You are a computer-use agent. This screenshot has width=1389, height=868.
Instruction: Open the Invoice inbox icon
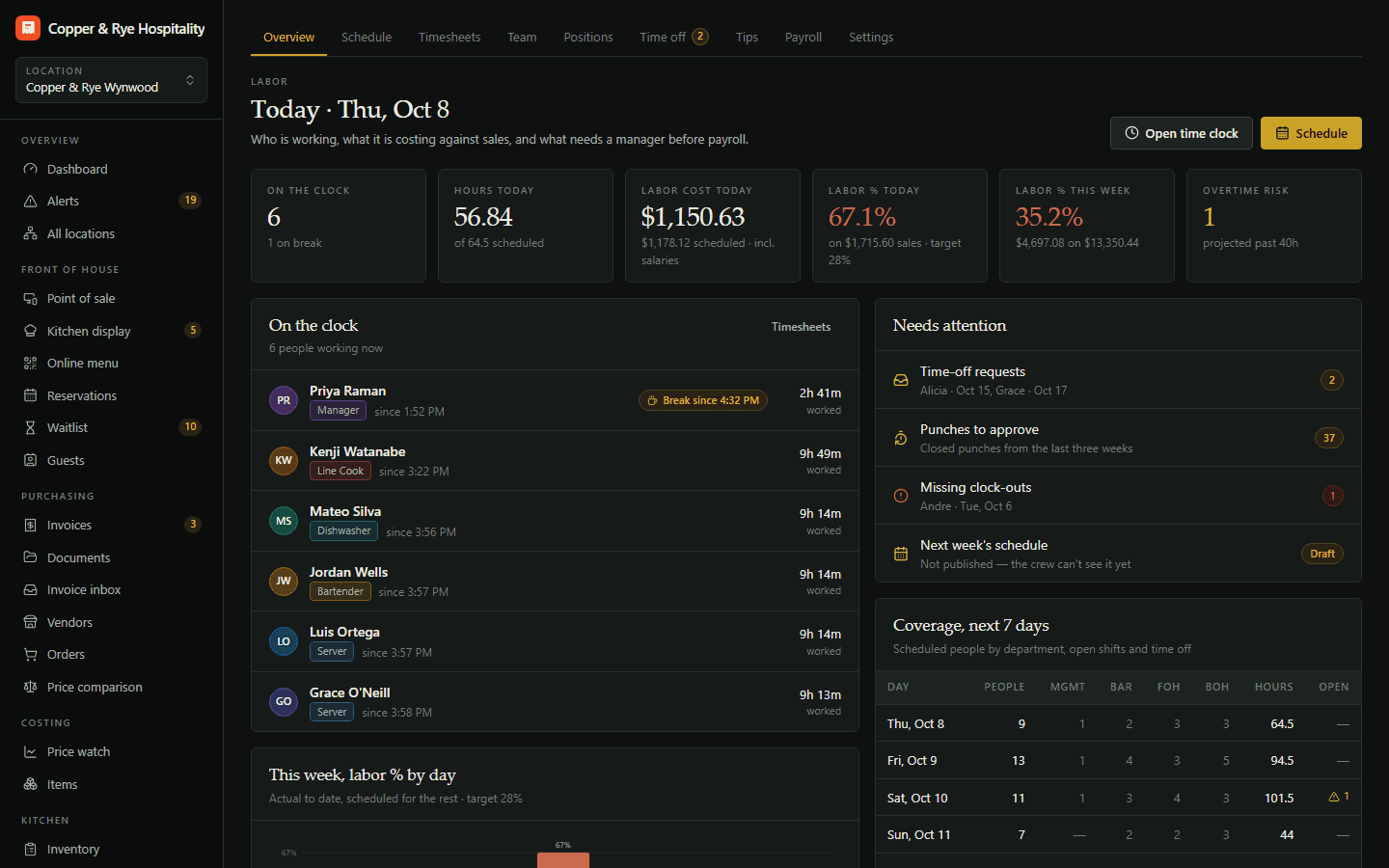point(30,589)
